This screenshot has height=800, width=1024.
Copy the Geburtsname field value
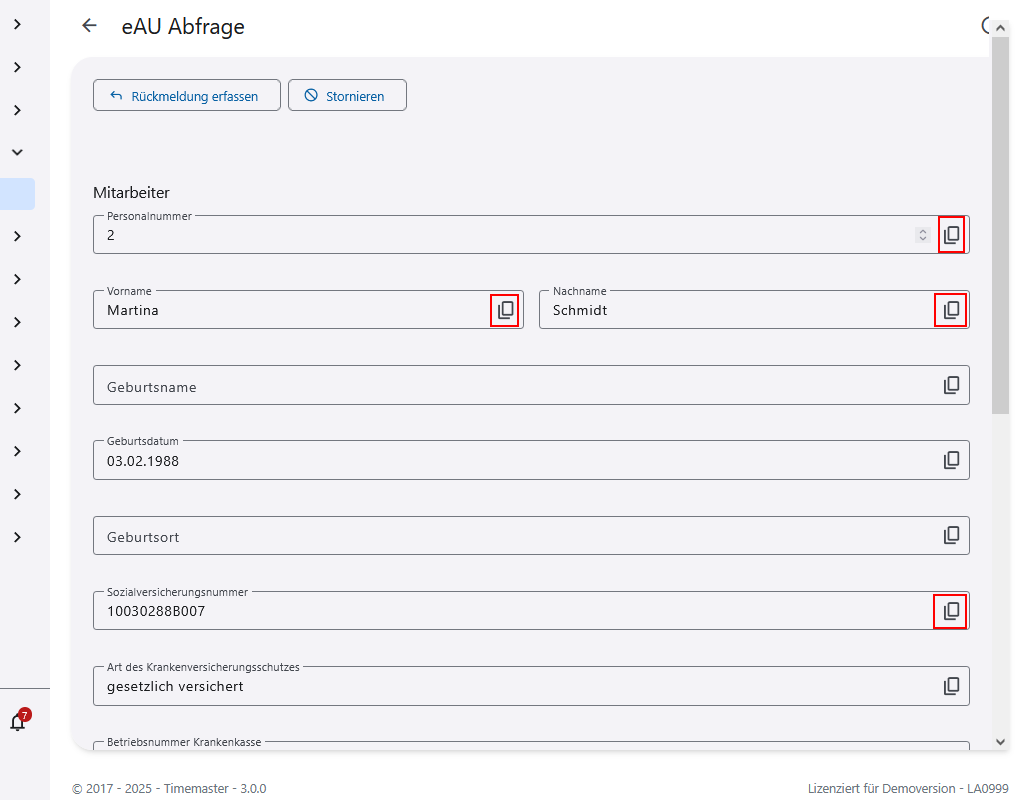tap(951, 385)
